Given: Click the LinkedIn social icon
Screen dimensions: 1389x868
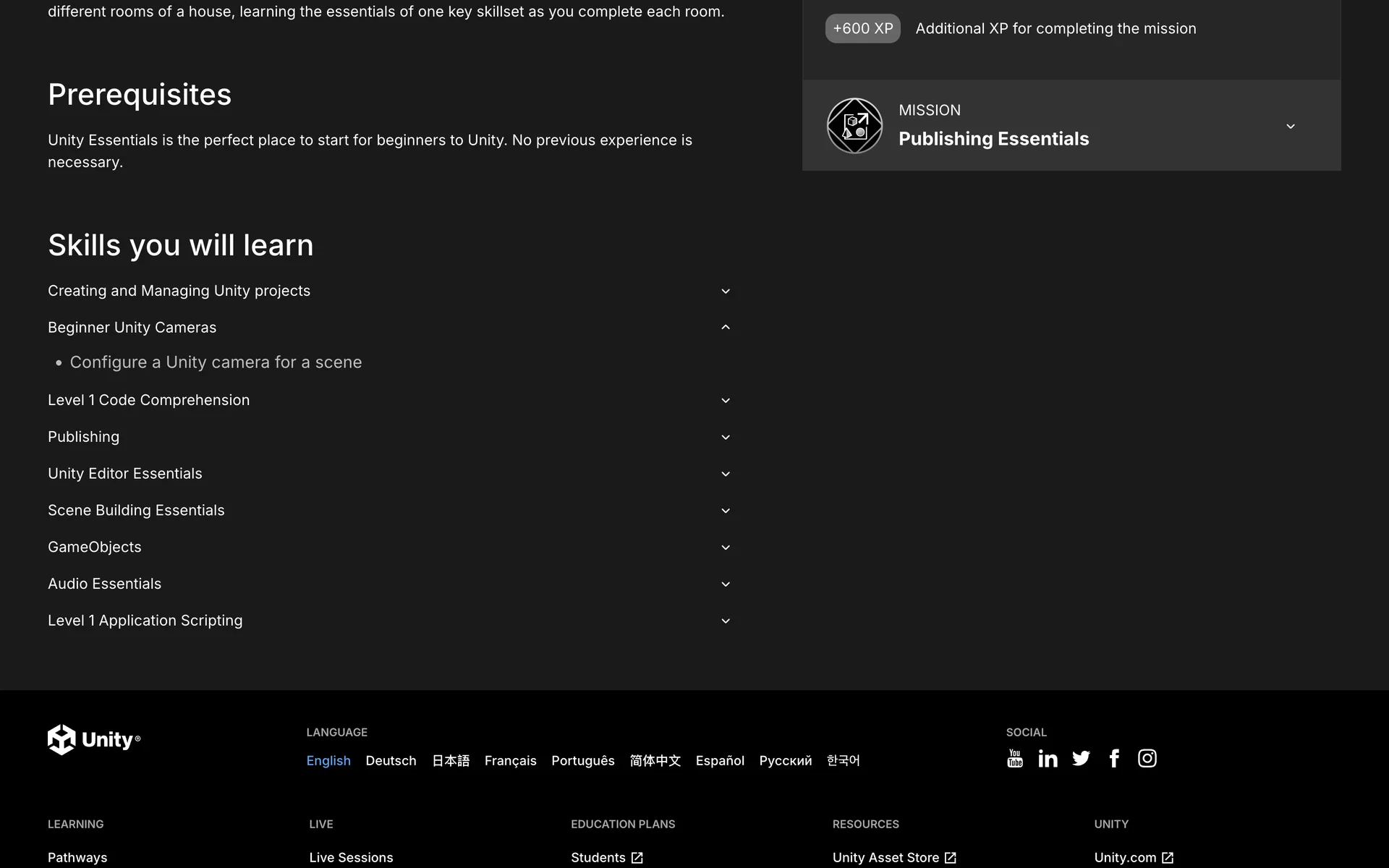Looking at the screenshot, I should point(1048,758).
